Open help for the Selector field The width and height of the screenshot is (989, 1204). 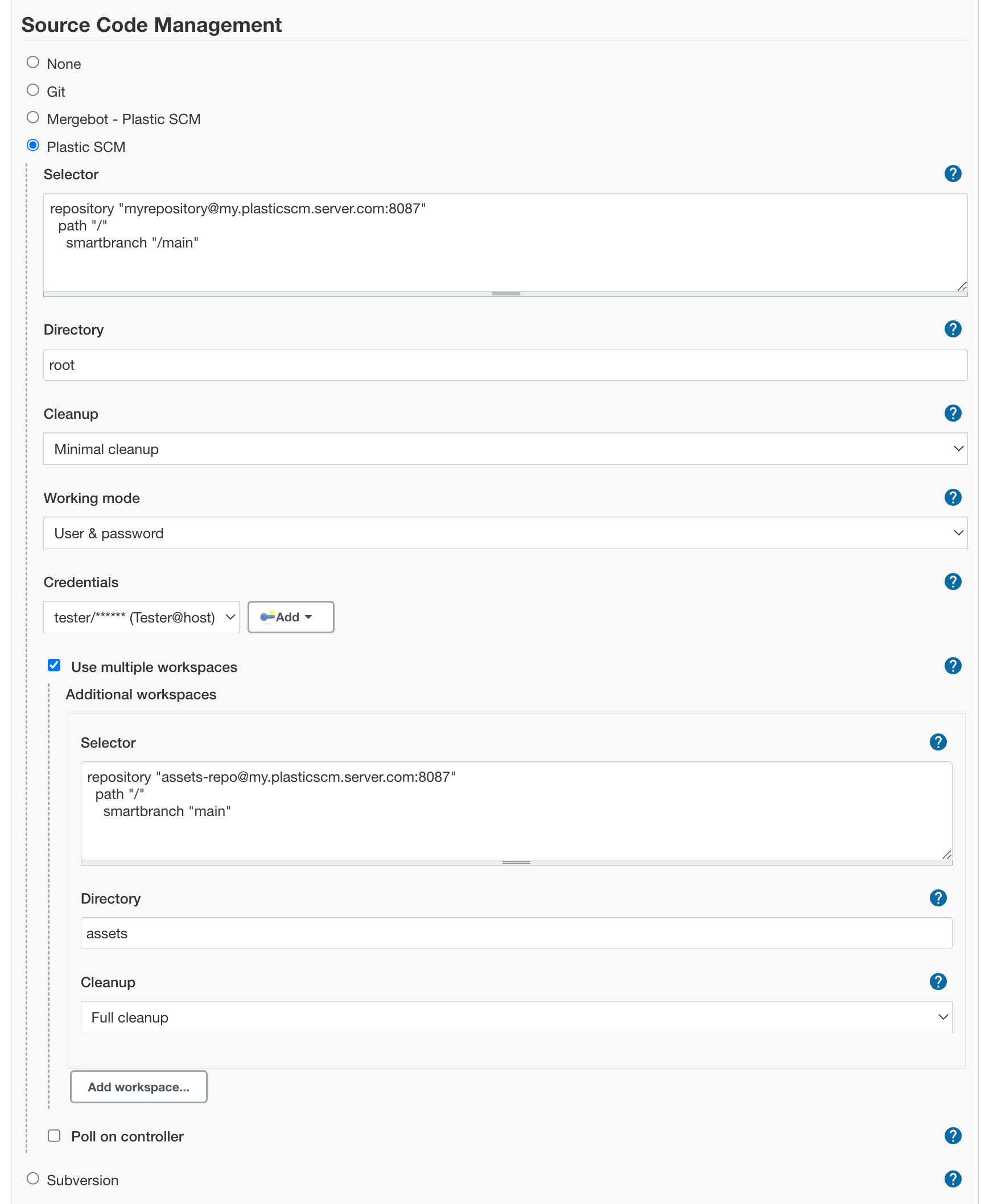(x=953, y=174)
